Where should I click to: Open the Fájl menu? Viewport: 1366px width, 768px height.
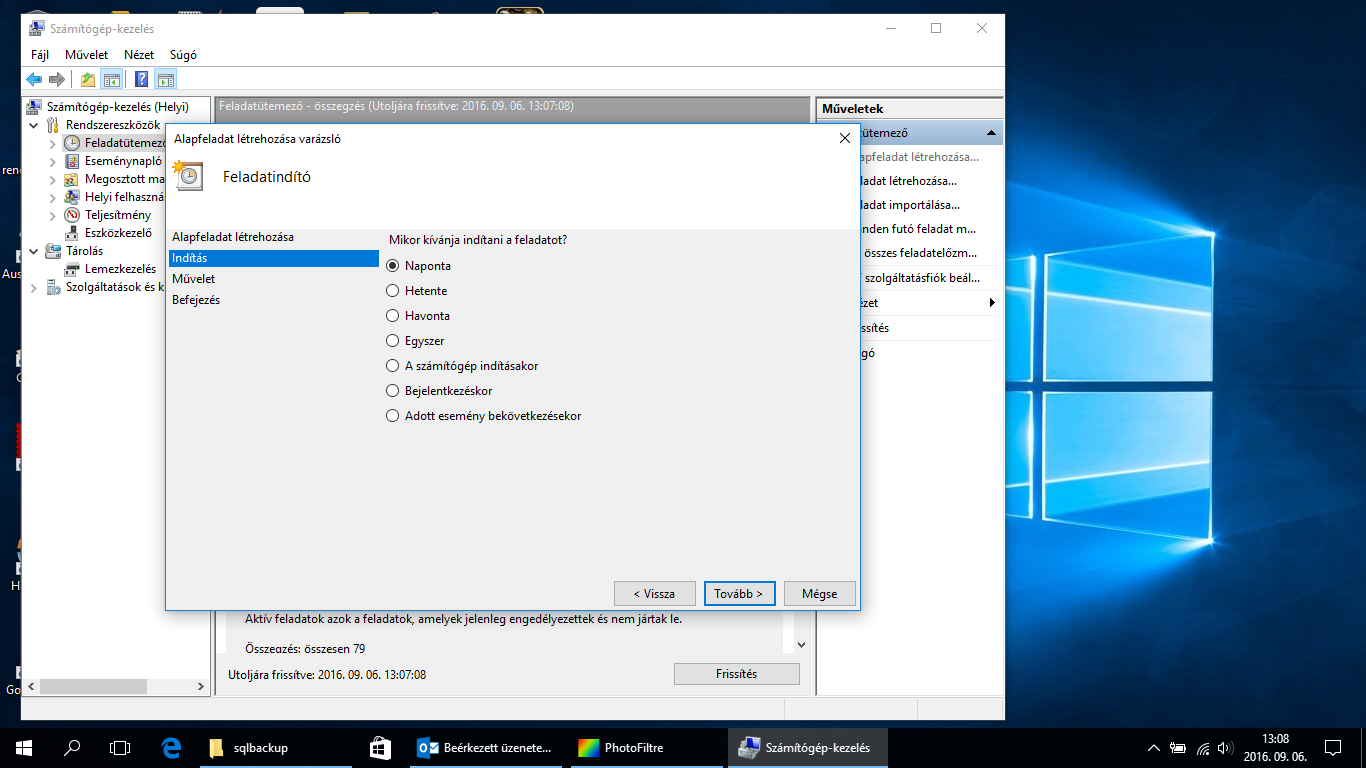(x=40, y=55)
